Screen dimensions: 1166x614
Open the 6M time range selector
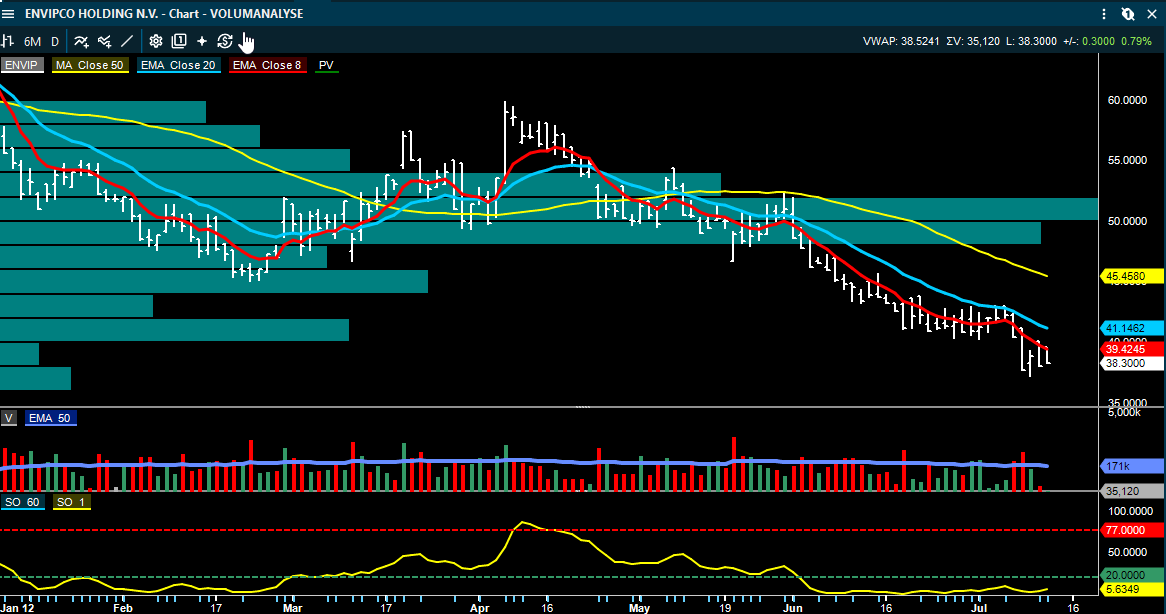[x=32, y=42]
